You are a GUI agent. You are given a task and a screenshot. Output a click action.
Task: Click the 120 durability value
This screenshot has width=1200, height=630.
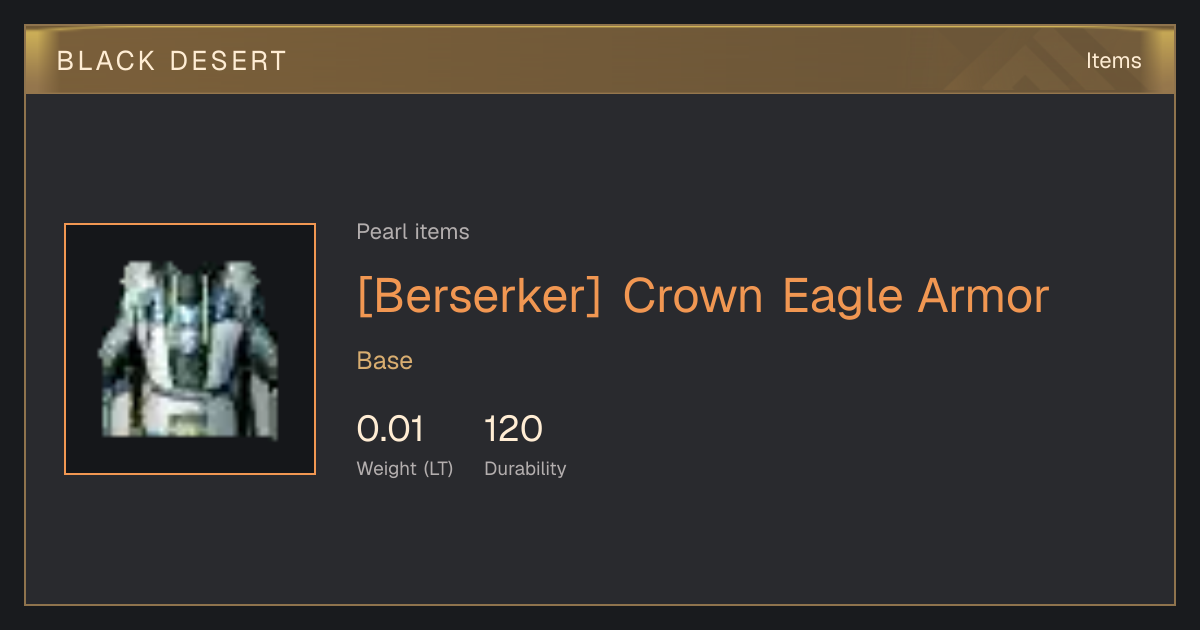click(x=513, y=429)
